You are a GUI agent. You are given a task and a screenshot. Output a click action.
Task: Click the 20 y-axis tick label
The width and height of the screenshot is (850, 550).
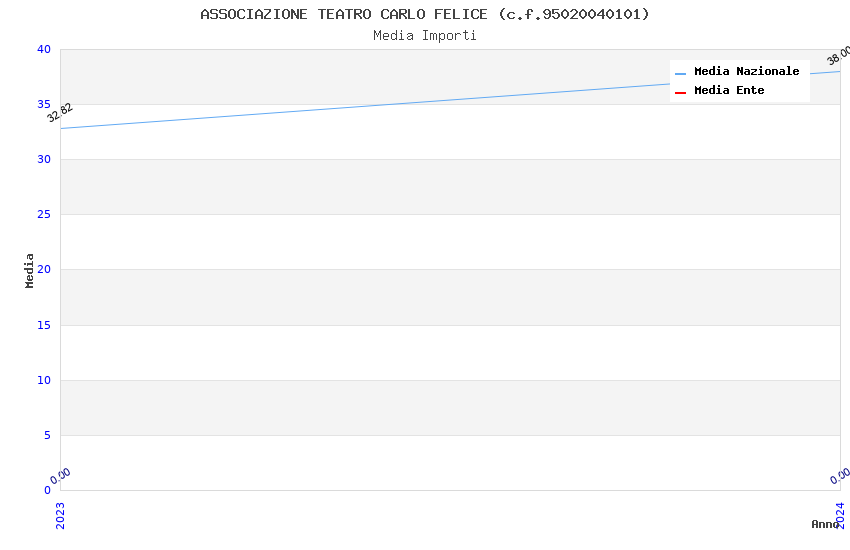click(44, 269)
